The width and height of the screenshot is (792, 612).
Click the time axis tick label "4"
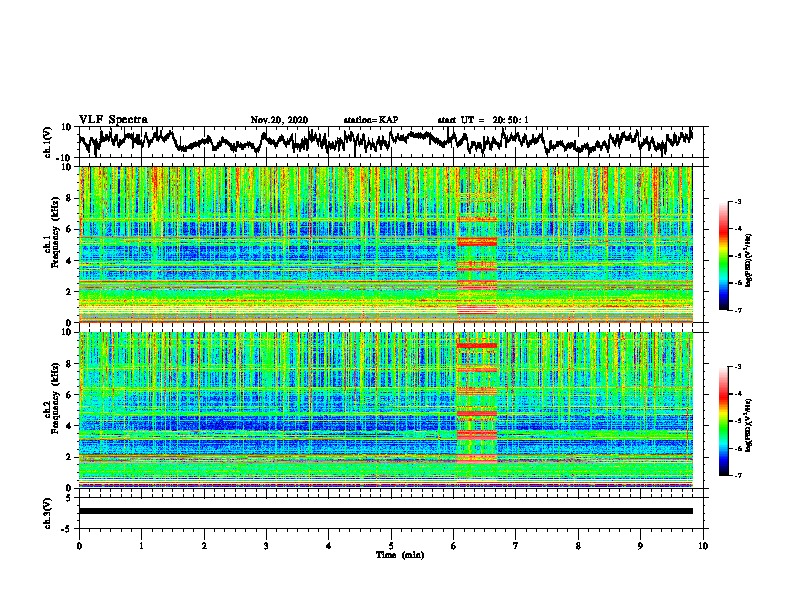[329, 546]
